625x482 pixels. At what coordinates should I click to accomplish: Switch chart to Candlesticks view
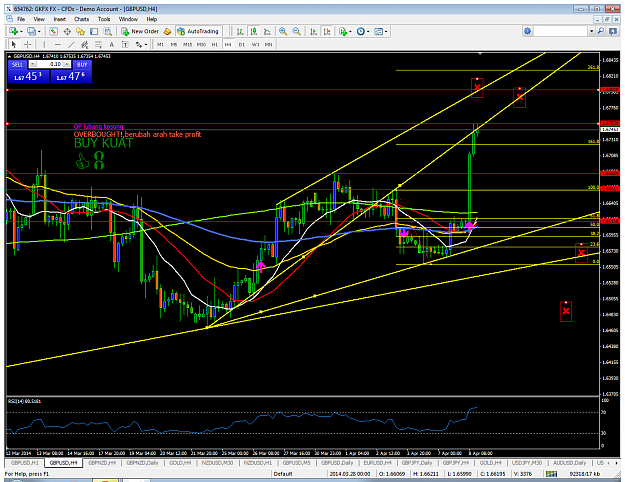point(254,31)
